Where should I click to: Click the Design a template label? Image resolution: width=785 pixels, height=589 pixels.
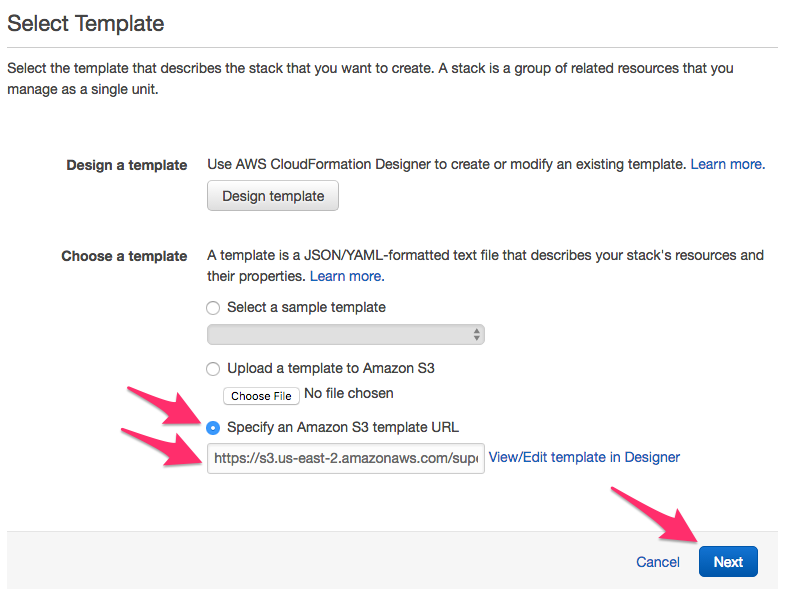tap(127, 165)
